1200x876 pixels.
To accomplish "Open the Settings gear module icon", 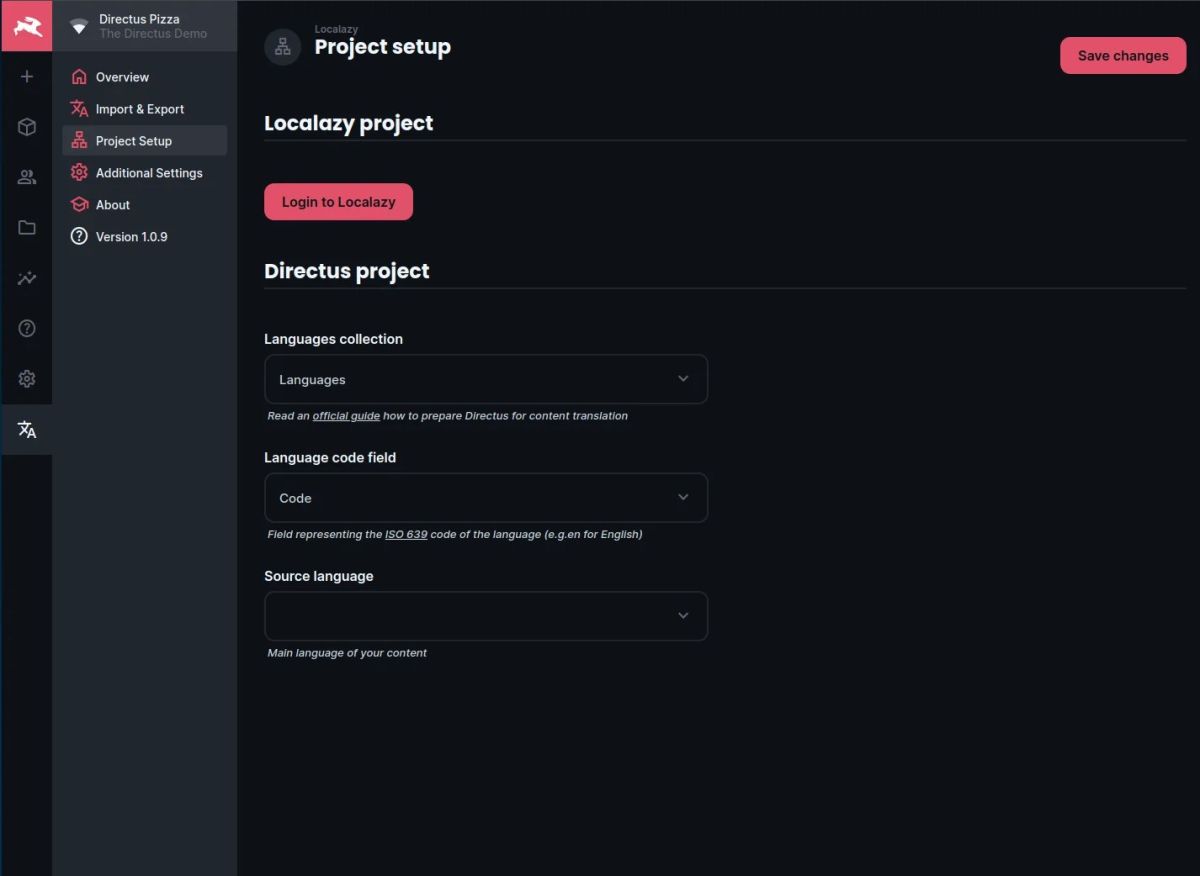I will (27, 379).
